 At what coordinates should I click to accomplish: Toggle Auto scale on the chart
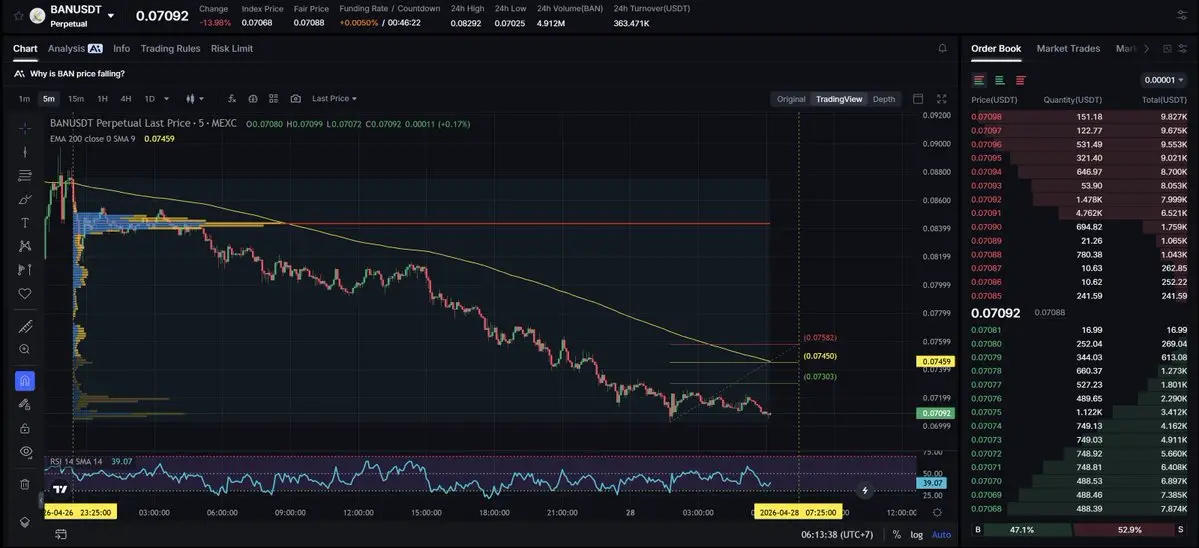click(941, 535)
